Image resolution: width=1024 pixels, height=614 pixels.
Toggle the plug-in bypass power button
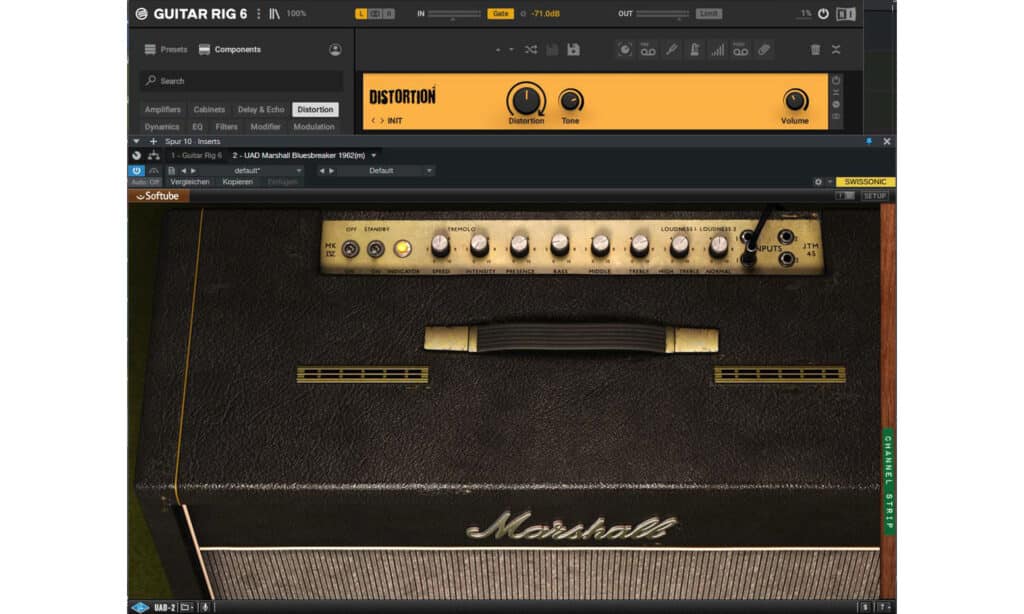[x=136, y=170]
